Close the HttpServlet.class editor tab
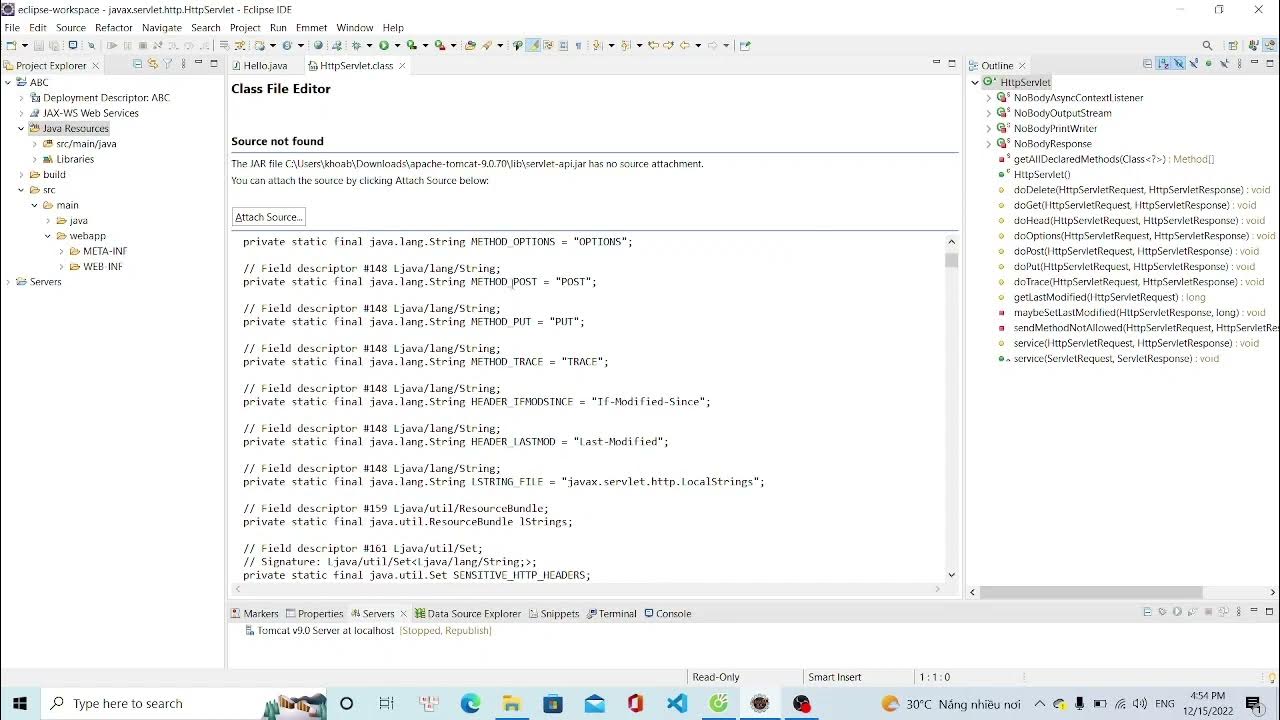1280x720 pixels. point(402,65)
